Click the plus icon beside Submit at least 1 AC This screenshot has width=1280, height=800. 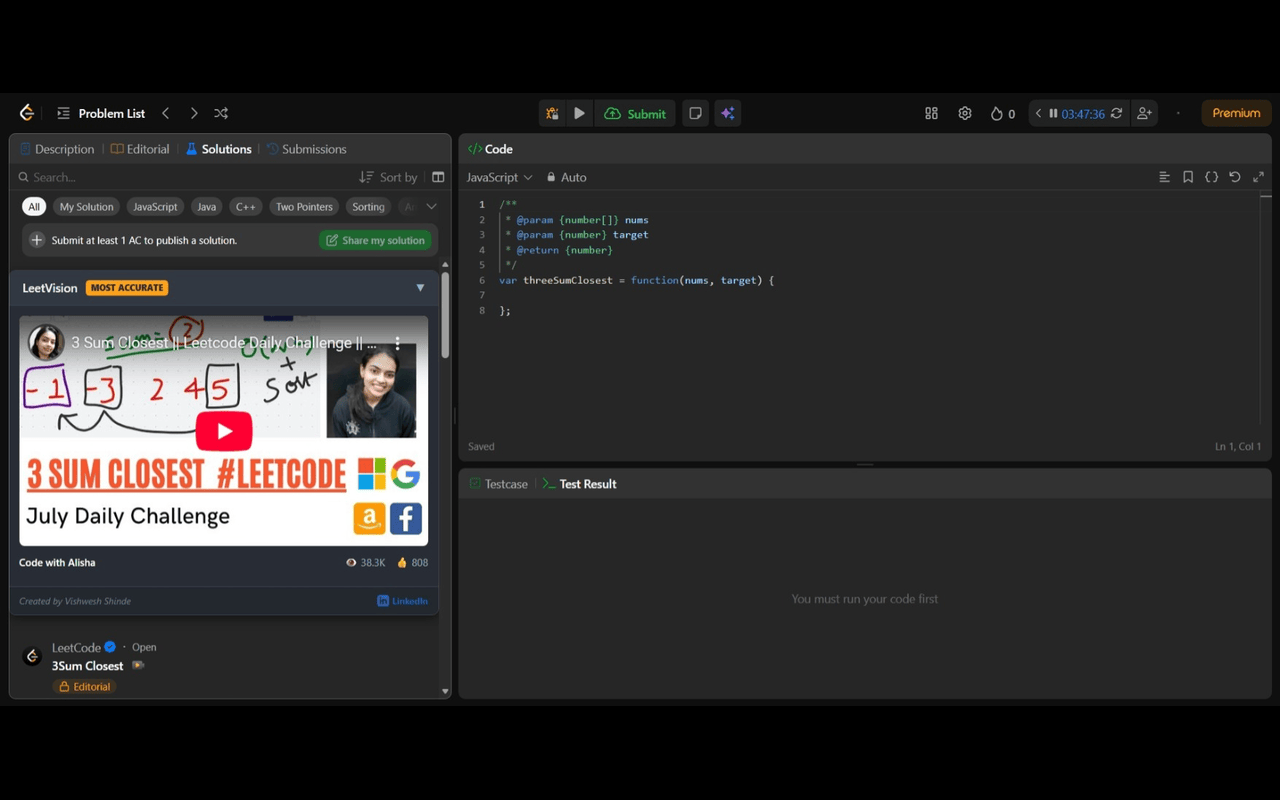pyautogui.click(x=37, y=240)
